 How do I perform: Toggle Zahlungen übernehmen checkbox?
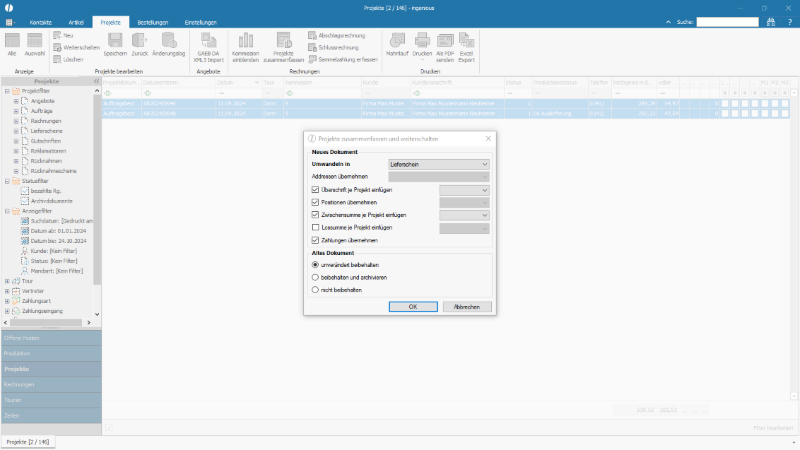[315, 240]
